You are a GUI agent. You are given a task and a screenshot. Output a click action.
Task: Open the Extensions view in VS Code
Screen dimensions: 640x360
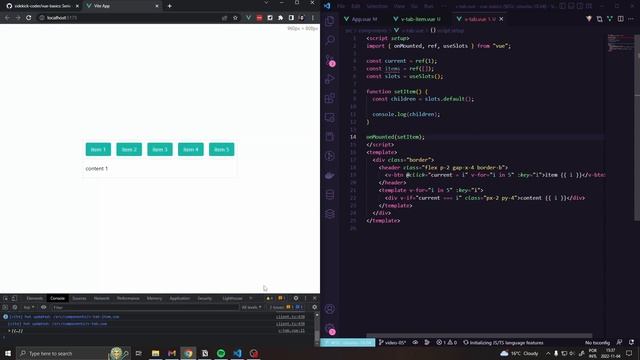pyautogui.click(x=330, y=98)
